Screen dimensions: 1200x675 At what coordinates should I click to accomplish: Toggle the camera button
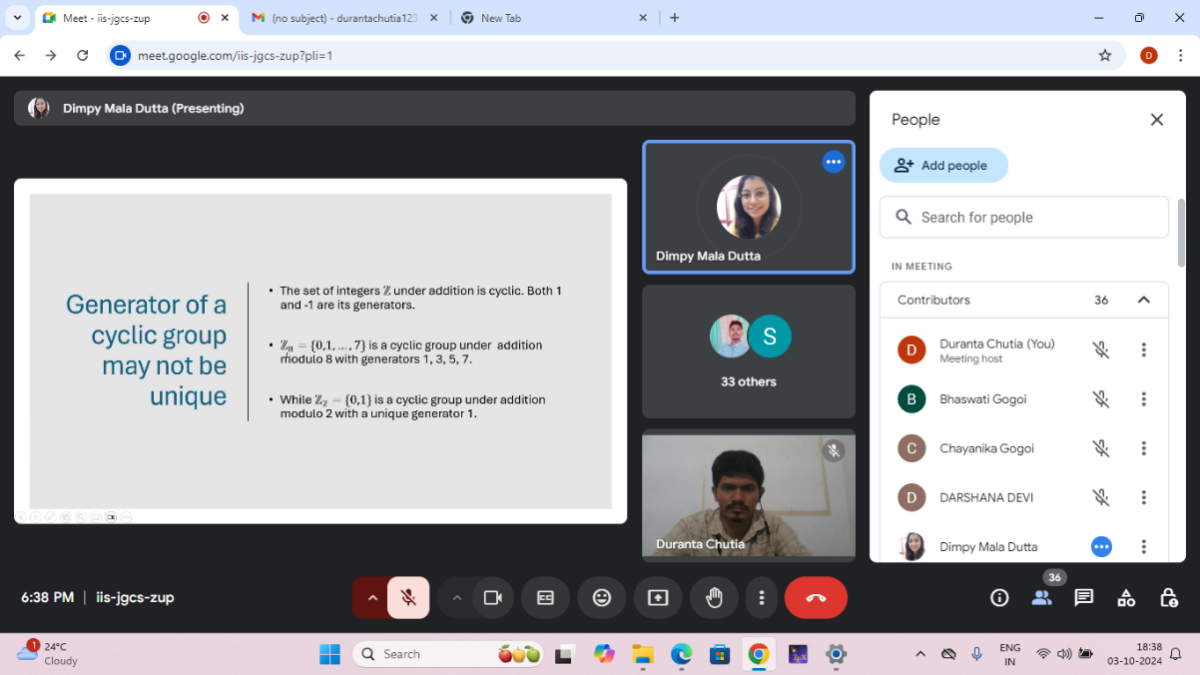[492, 597]
